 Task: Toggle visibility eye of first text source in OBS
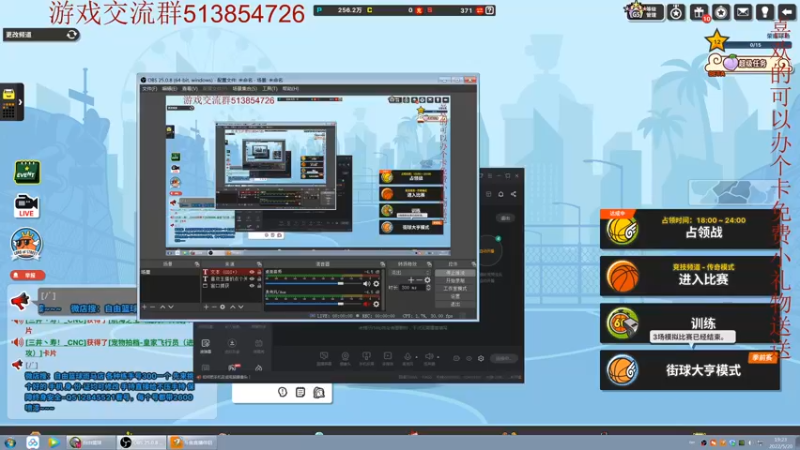pyautogui.click(x=252, y=272)
